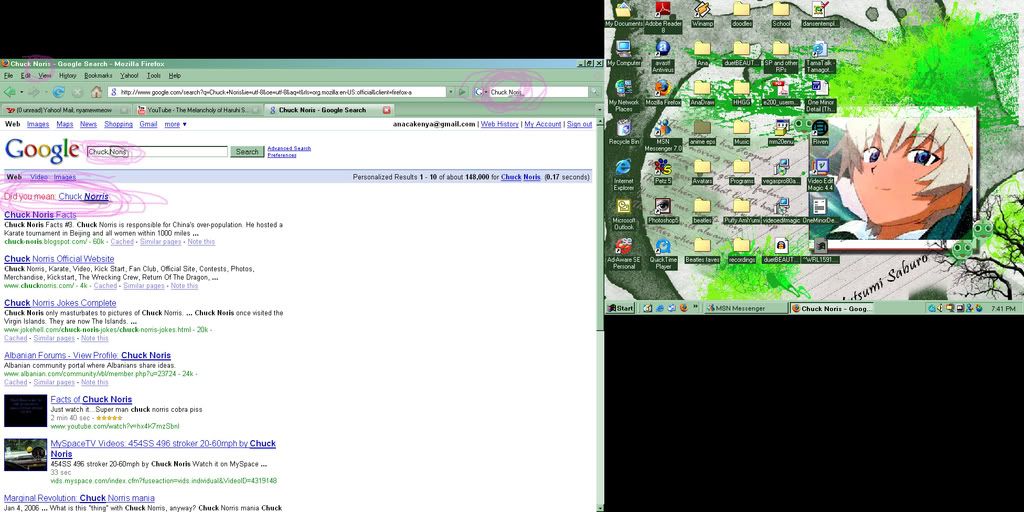
Task: Click the Reload page icon
Action: pos(59,92)
